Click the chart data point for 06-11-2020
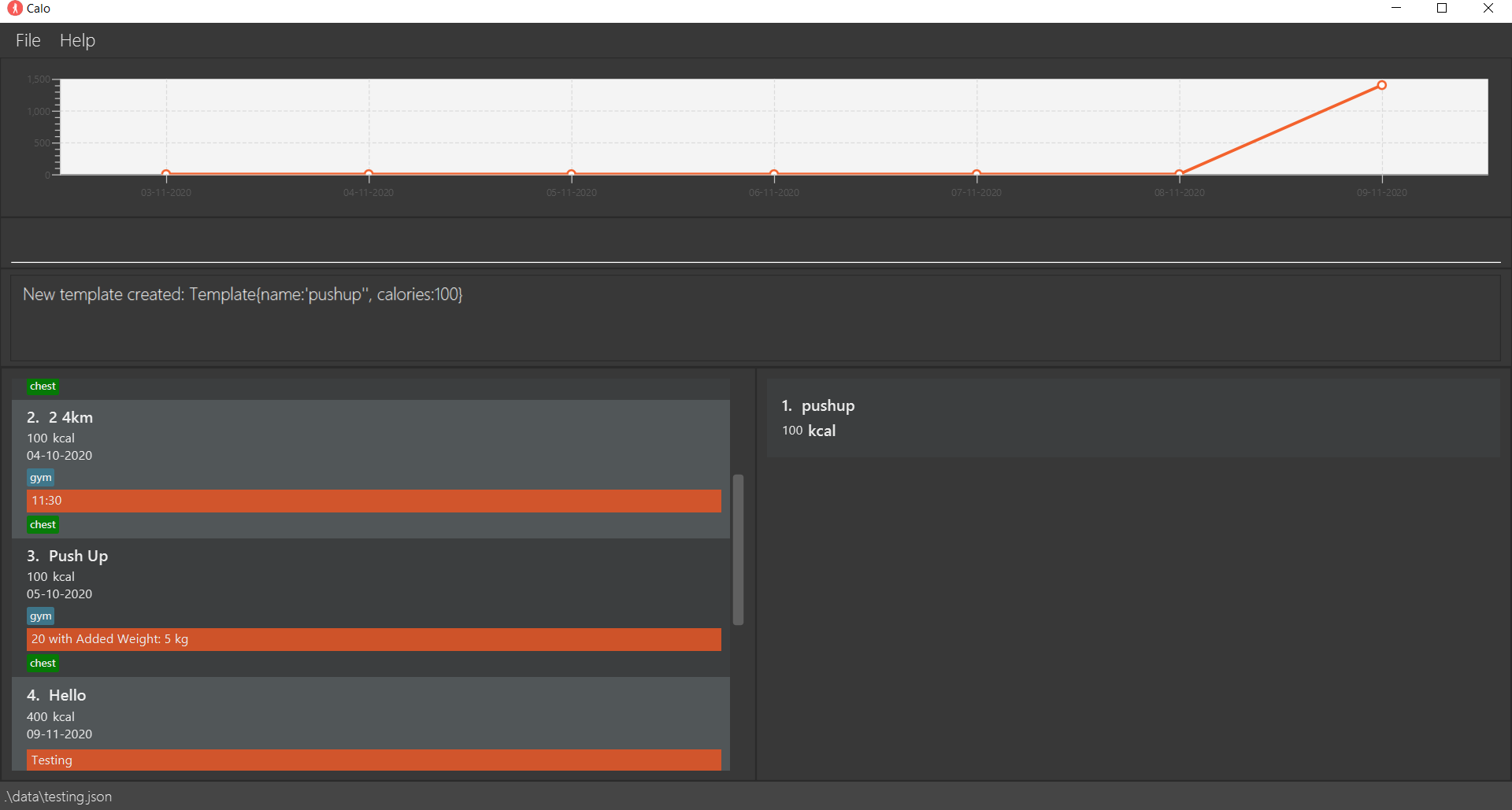The width and height of the screenshot is (1512, 810). 774,173
